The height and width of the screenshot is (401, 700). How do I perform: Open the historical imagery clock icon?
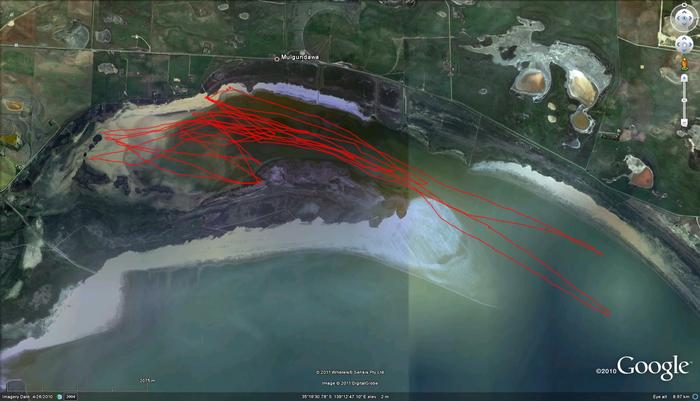click(x=59, y=397)
